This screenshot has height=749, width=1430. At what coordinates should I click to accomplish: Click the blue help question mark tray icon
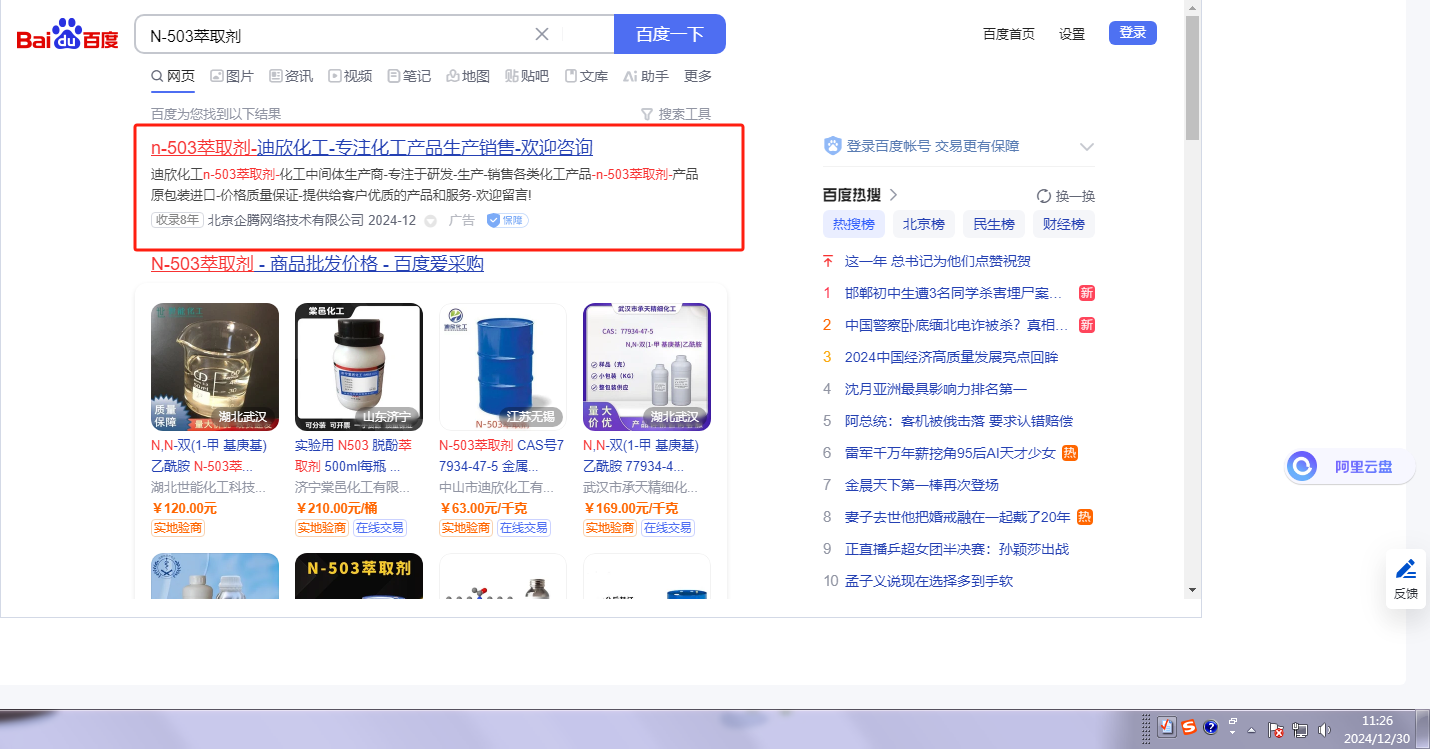coord(1210,728)
